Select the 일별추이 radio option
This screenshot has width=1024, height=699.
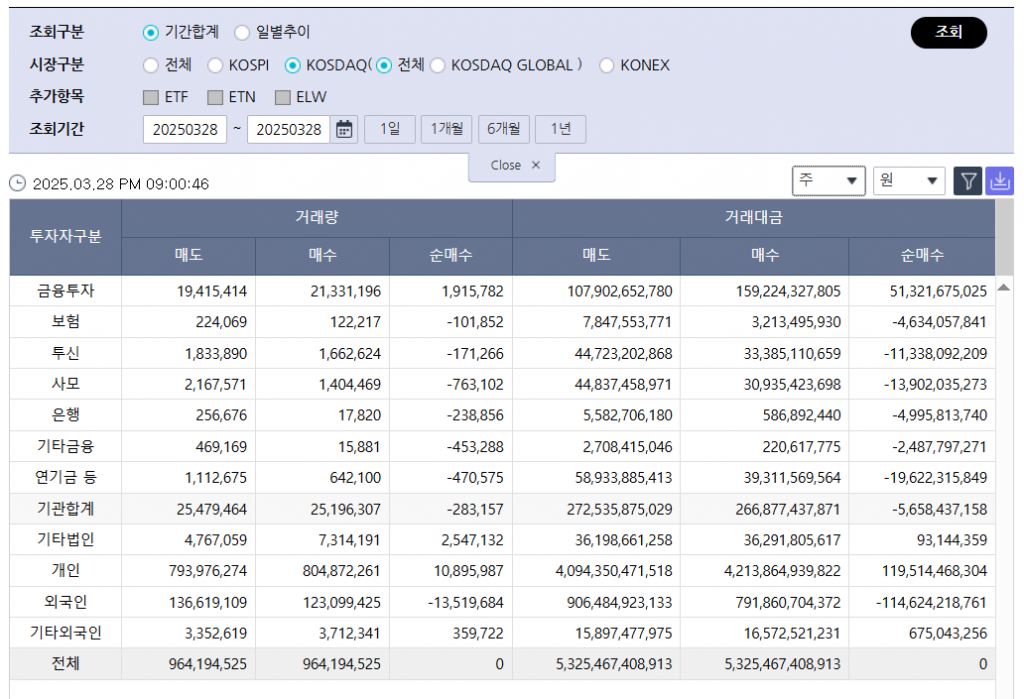242,33
